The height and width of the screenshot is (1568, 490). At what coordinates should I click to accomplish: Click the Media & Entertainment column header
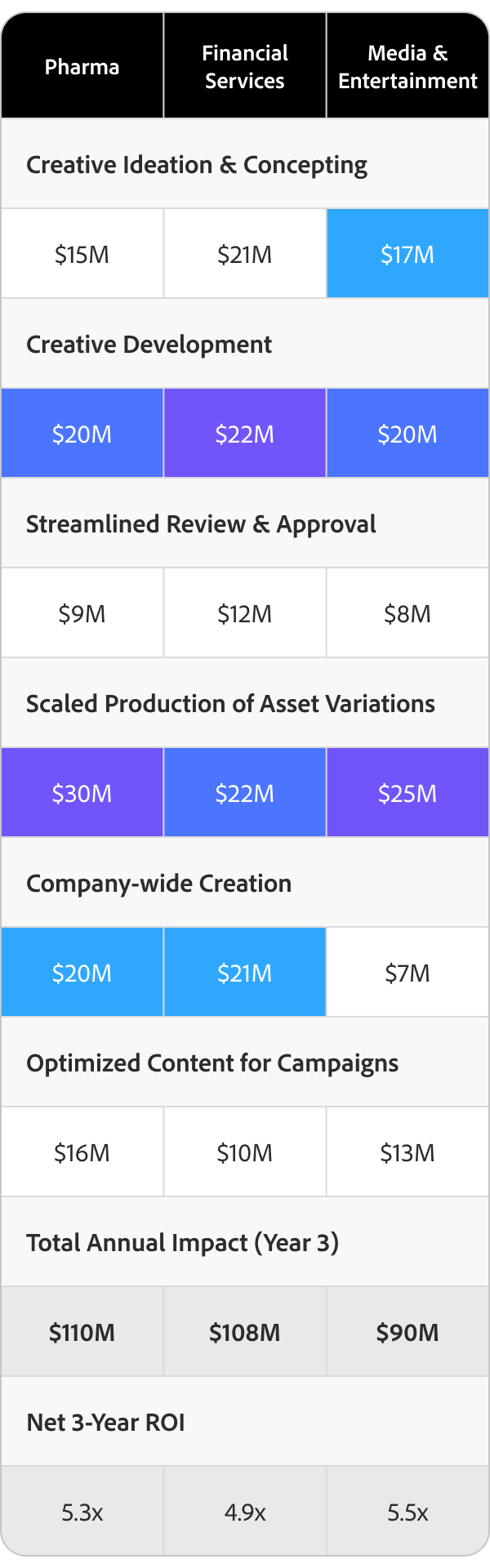coord(408,67)
